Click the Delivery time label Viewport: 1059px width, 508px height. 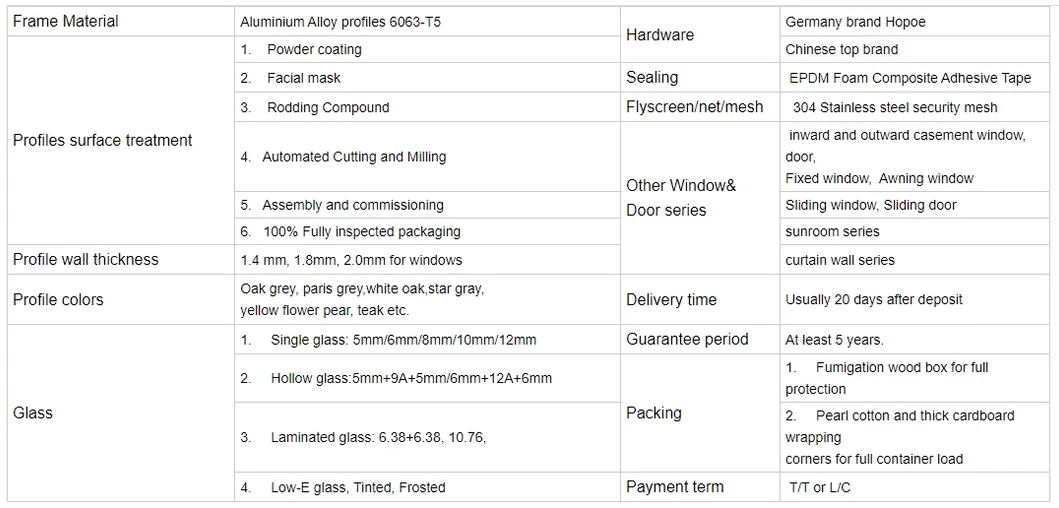(x=671, y=299)
